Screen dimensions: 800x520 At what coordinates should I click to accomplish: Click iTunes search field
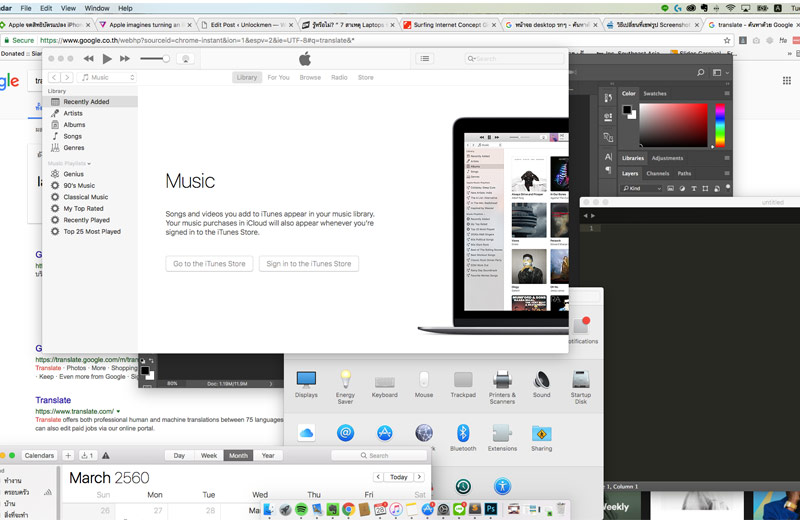(x=514, y=59)
